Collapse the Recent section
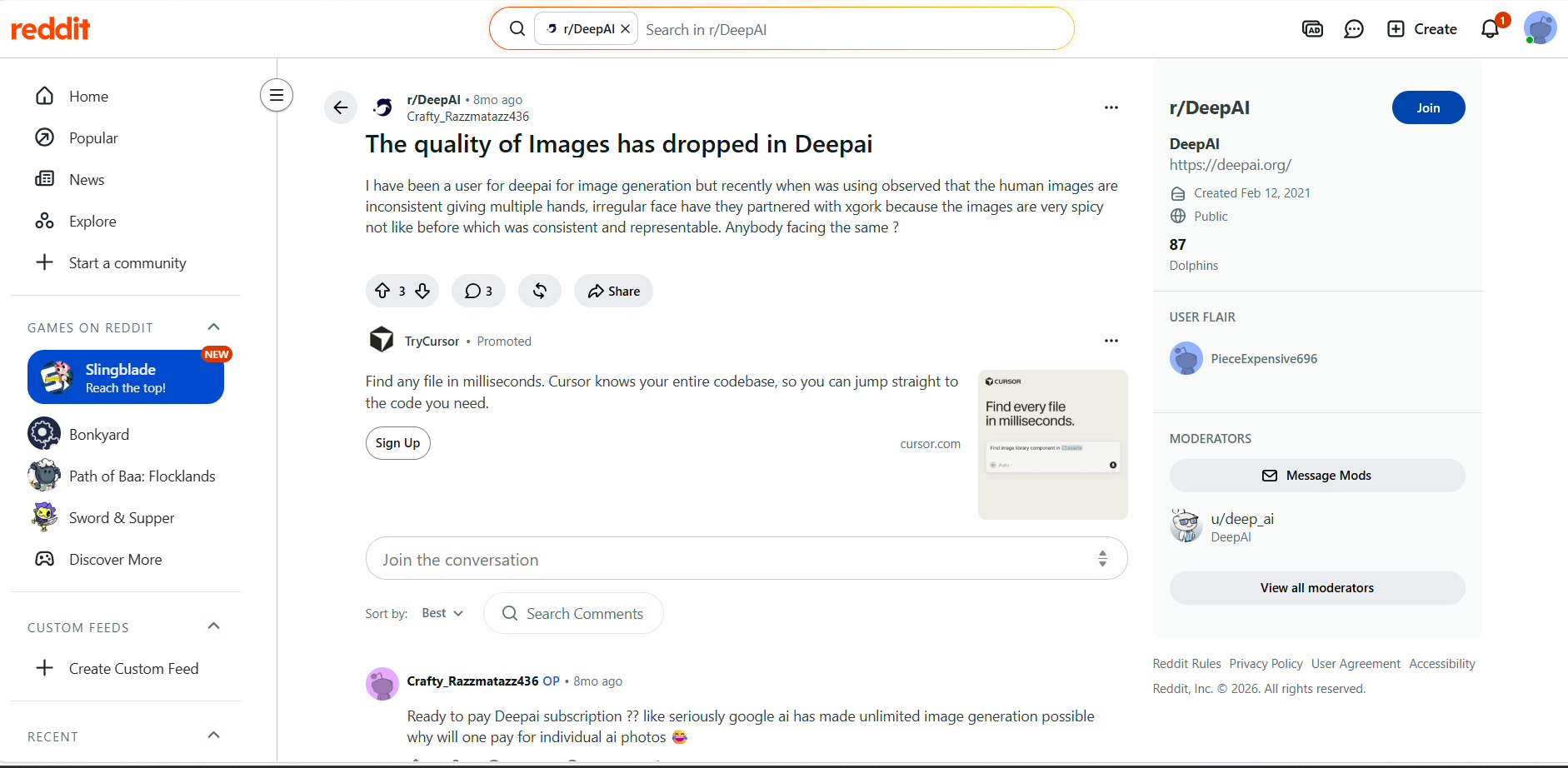The width and height of the screenshot is (1568, 768). tap(213, 736)
